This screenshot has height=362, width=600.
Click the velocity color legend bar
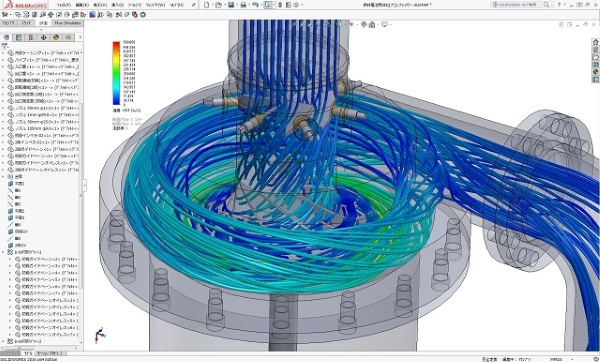[x=116, y=73]
